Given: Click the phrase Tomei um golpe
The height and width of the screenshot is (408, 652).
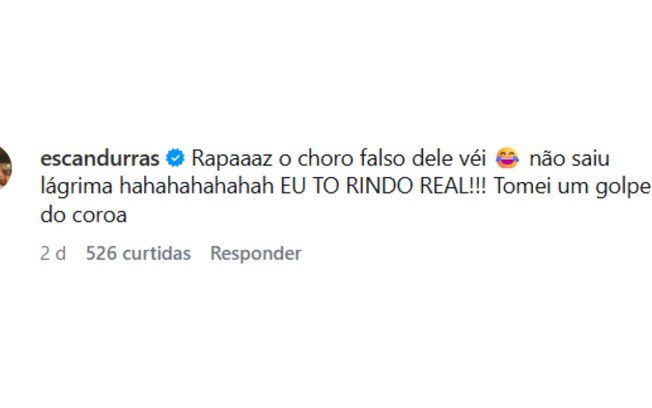Looking at the screenshot, I should tap(562, 187).
